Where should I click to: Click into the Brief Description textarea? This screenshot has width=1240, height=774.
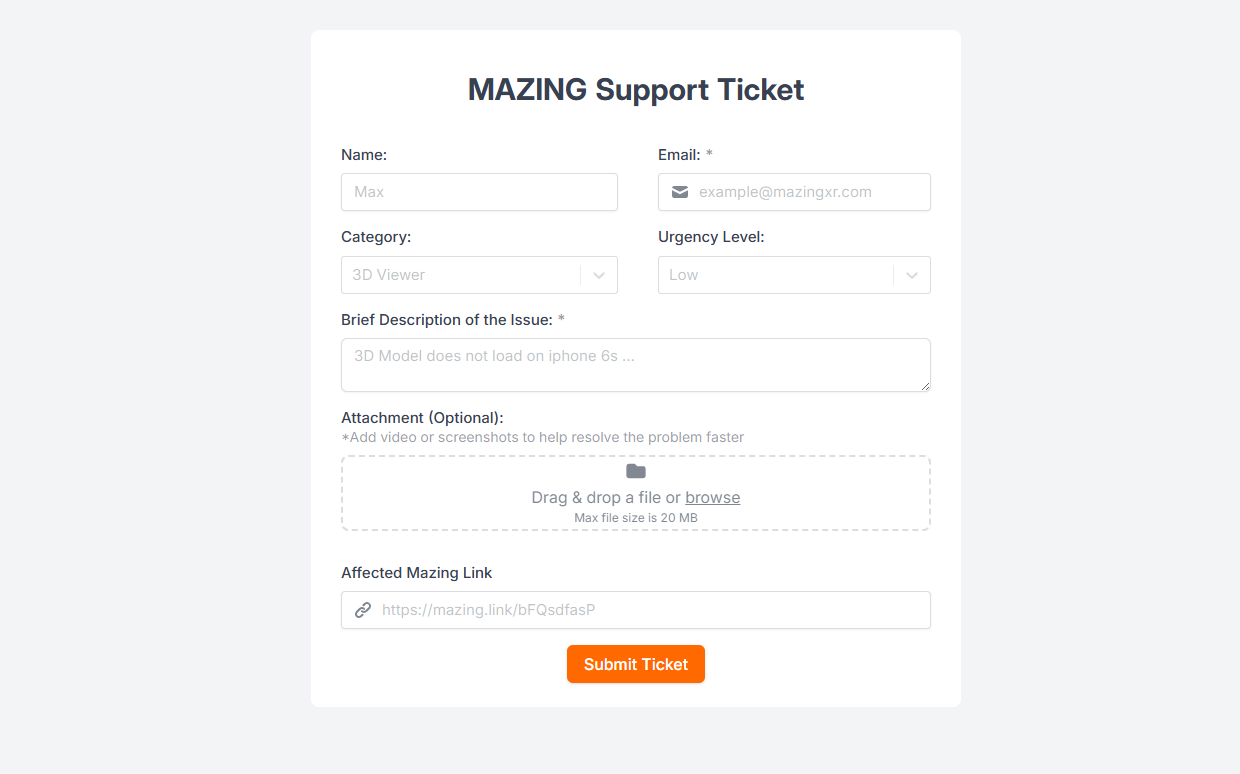point(635,365)
